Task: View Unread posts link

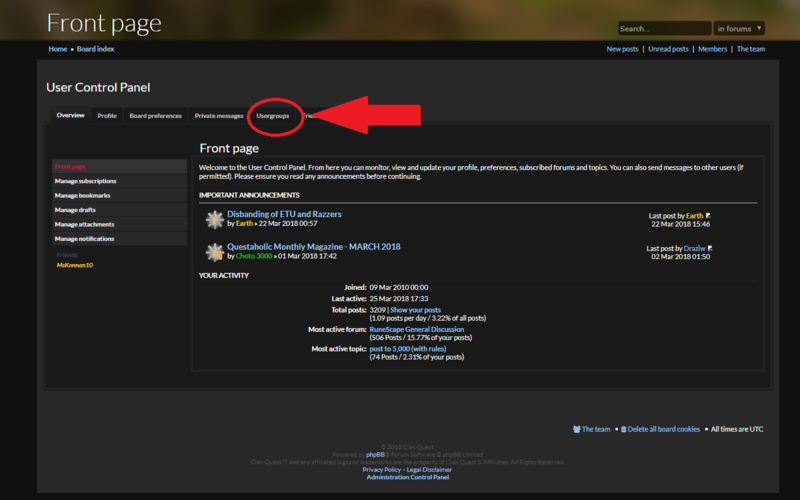Action: click(x=668, y=49)
